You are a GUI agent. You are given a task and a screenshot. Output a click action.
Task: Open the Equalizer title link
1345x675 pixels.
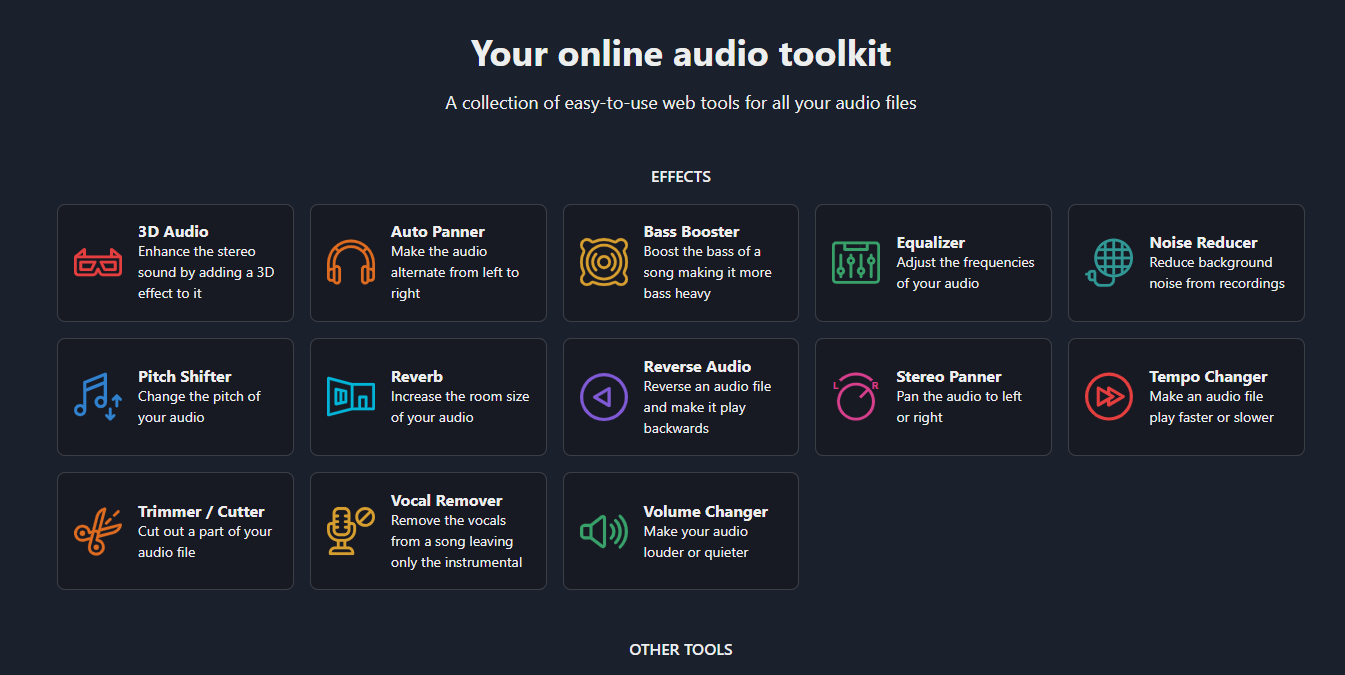(x=930, y=243)
